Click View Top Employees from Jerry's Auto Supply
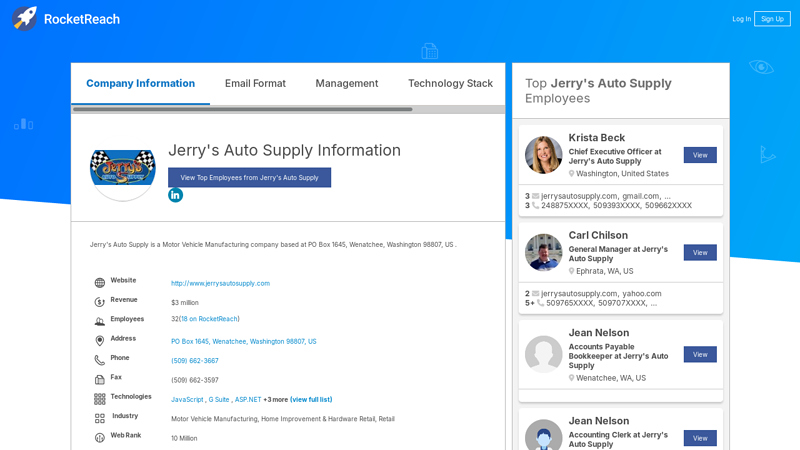Viewport: 800px width, 450px height. coord(249,178)
